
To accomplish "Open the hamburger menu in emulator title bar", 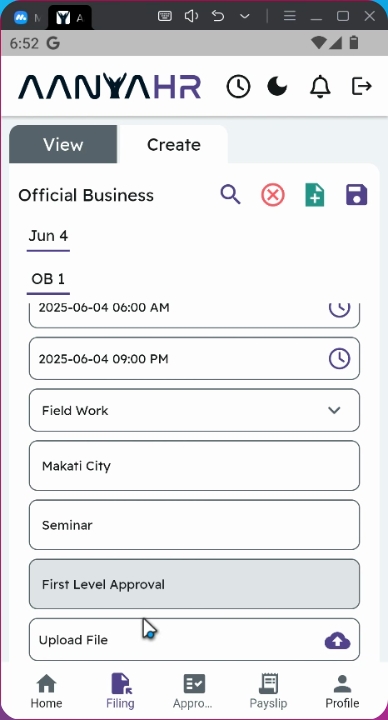I will (x=289, y=17).
